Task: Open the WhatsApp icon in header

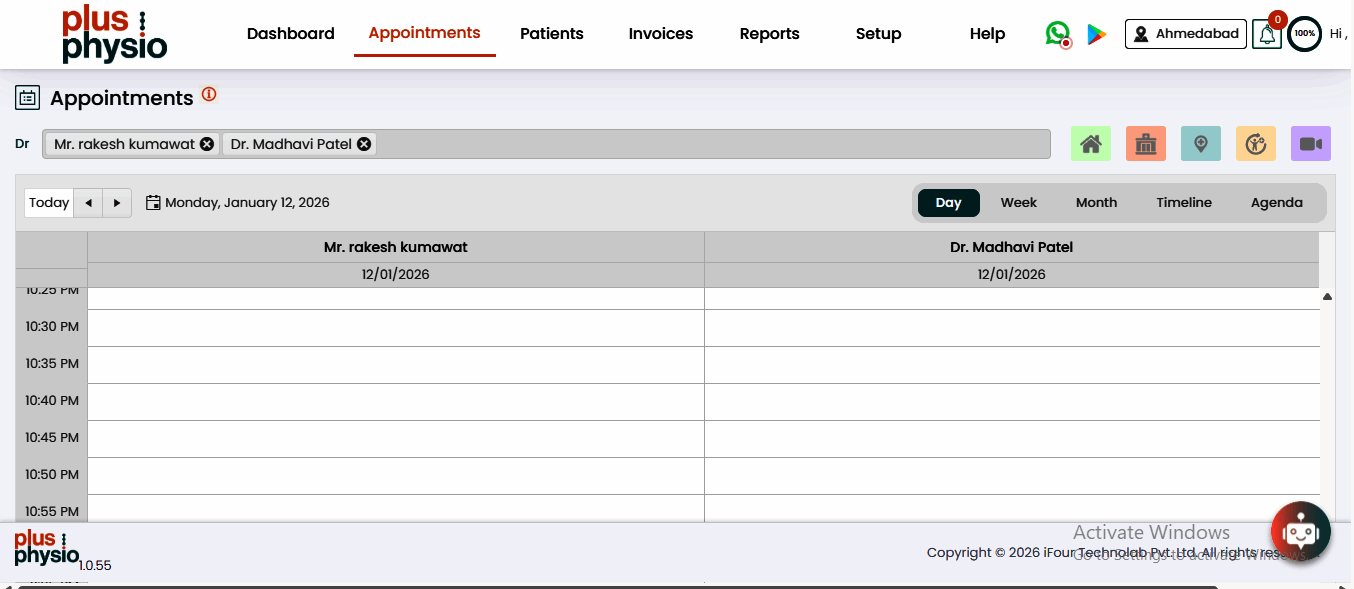Action: pos(1057,34)
